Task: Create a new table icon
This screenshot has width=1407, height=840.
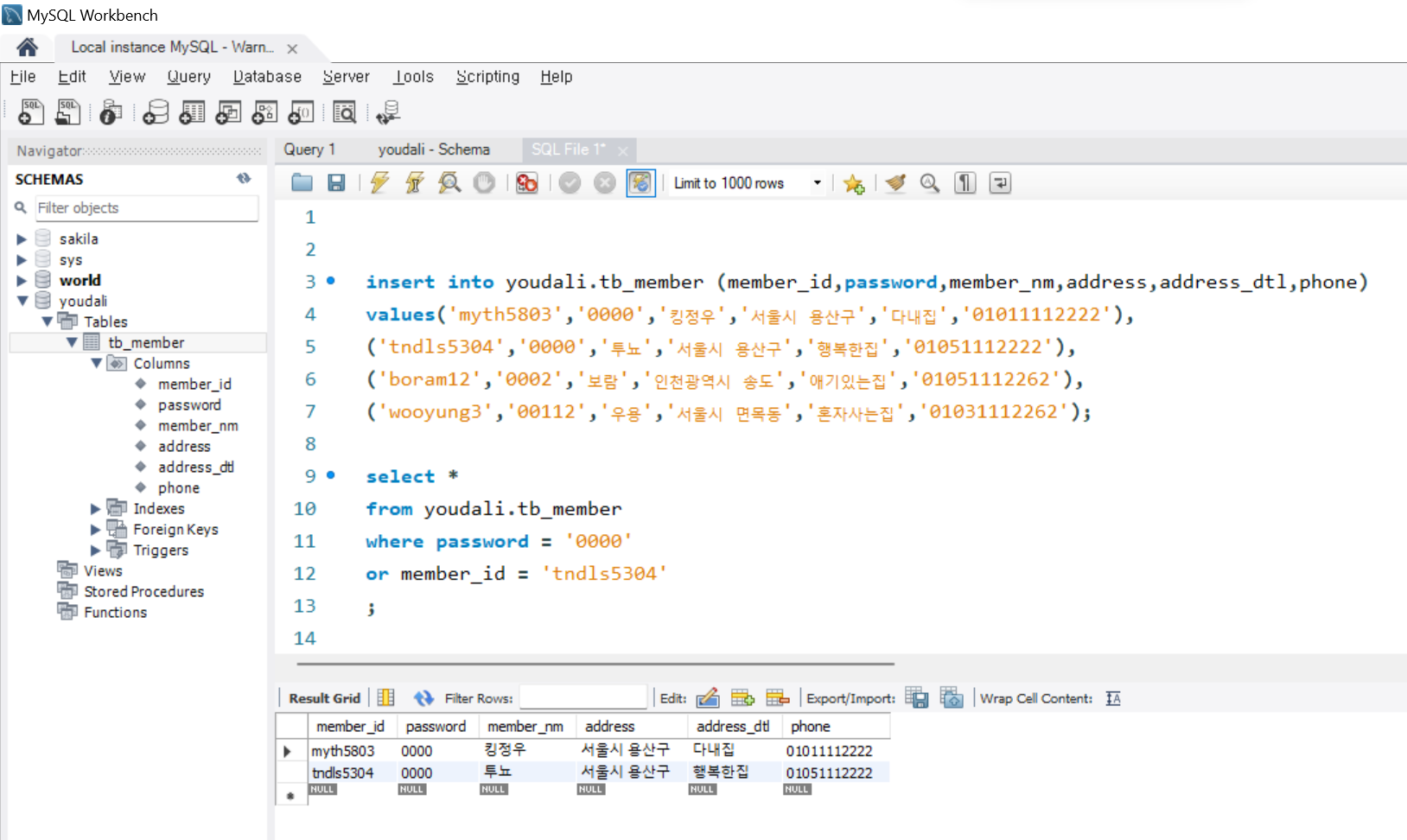Action: pos(192,112)
